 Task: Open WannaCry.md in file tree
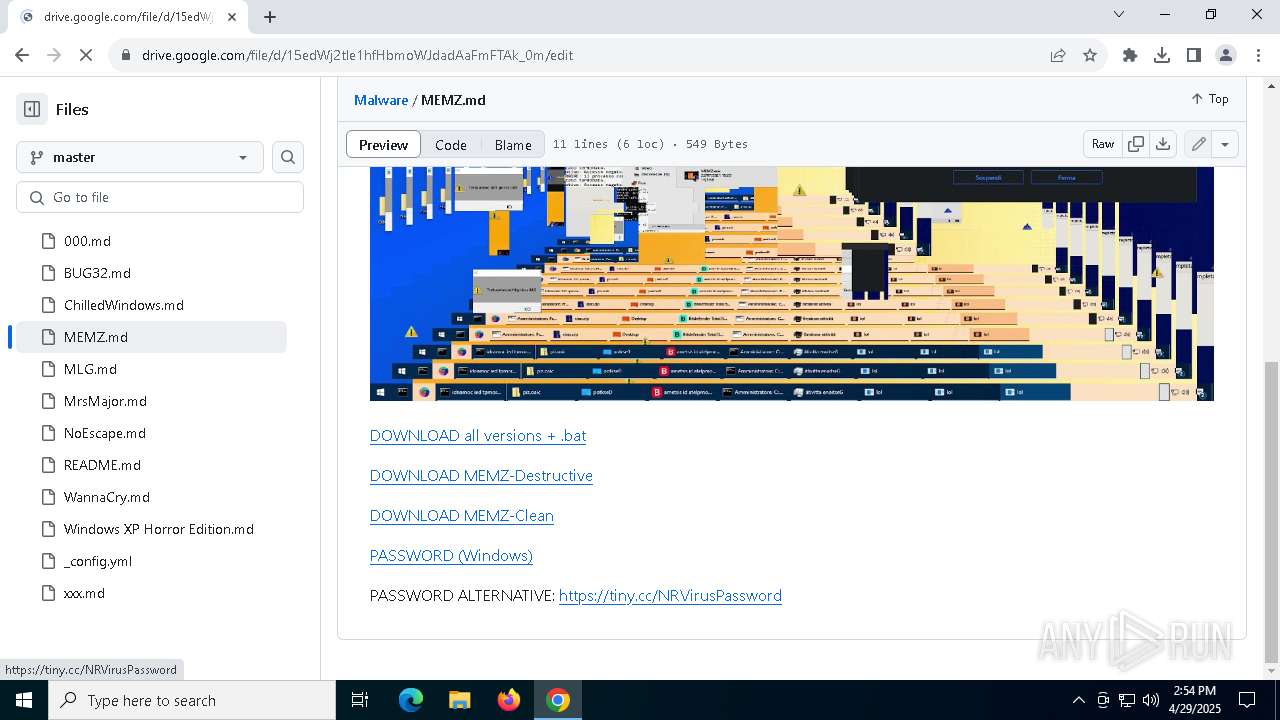click(106, 497)
